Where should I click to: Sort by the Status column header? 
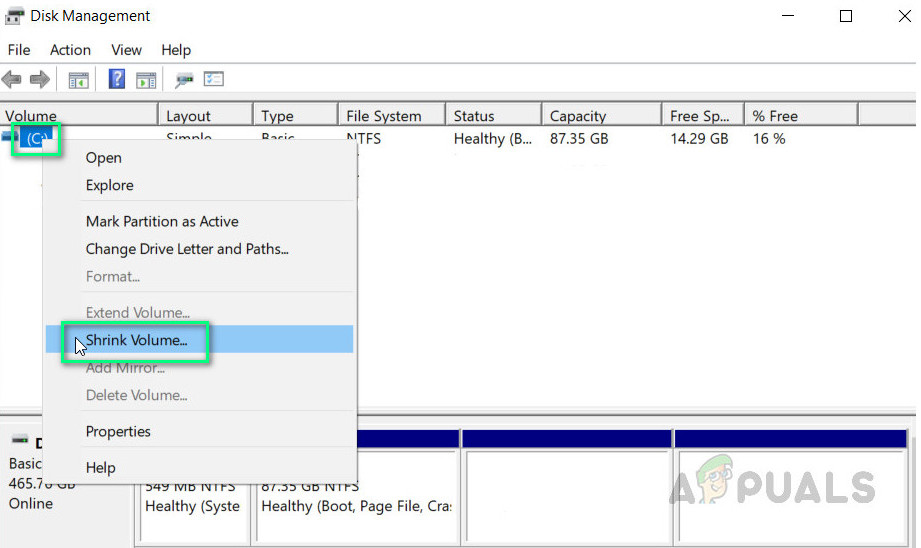[493, 116]
